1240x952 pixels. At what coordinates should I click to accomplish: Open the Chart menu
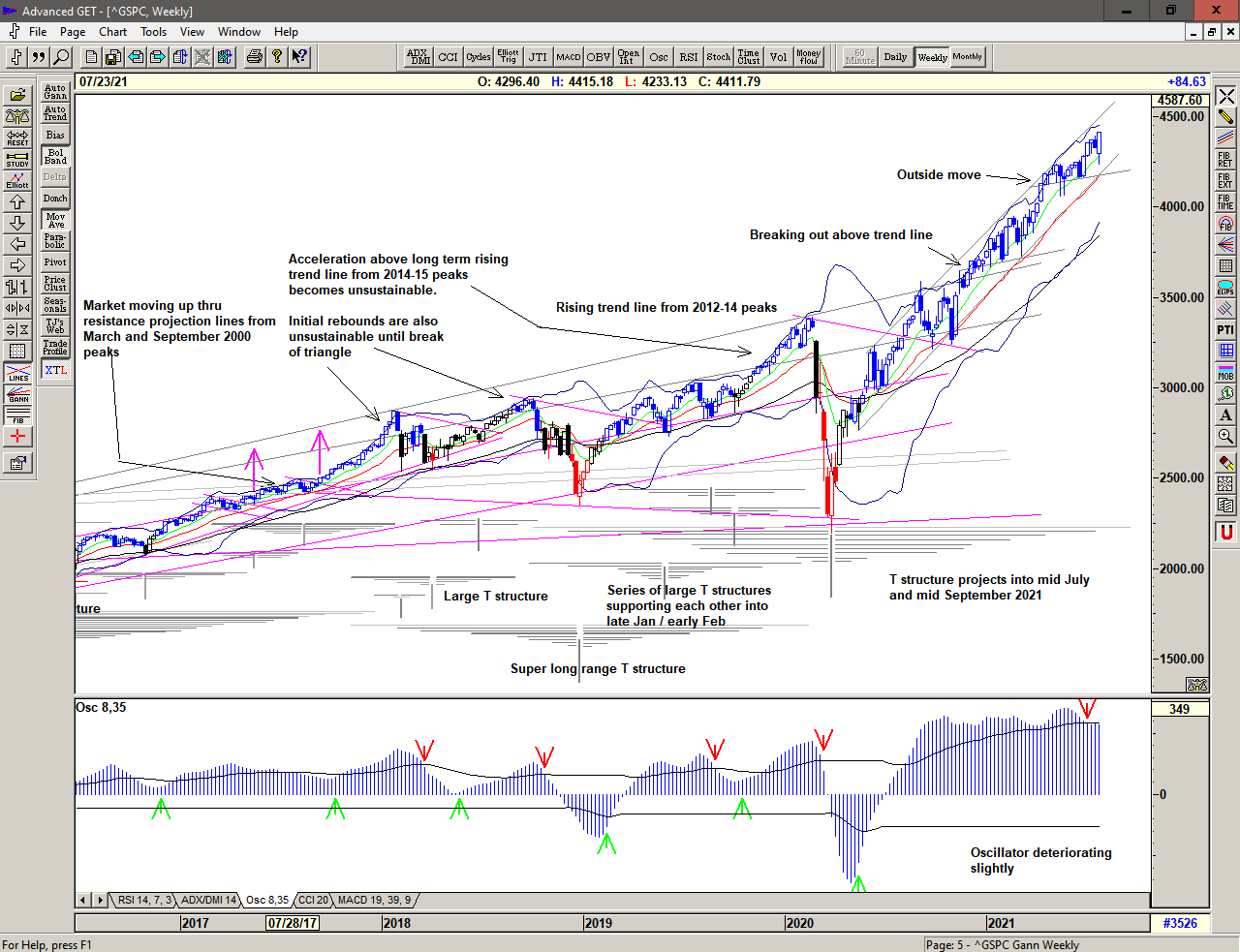112,32
